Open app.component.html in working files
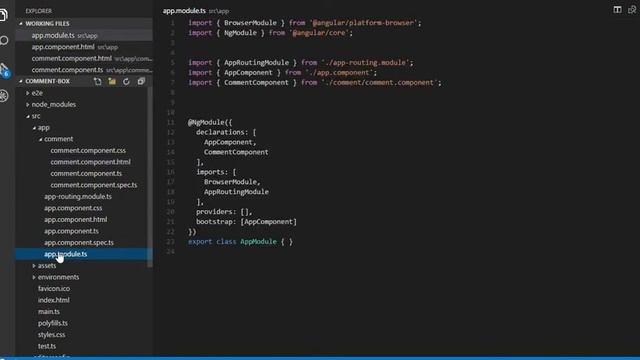The image size is (640, 360). (84, 47)
